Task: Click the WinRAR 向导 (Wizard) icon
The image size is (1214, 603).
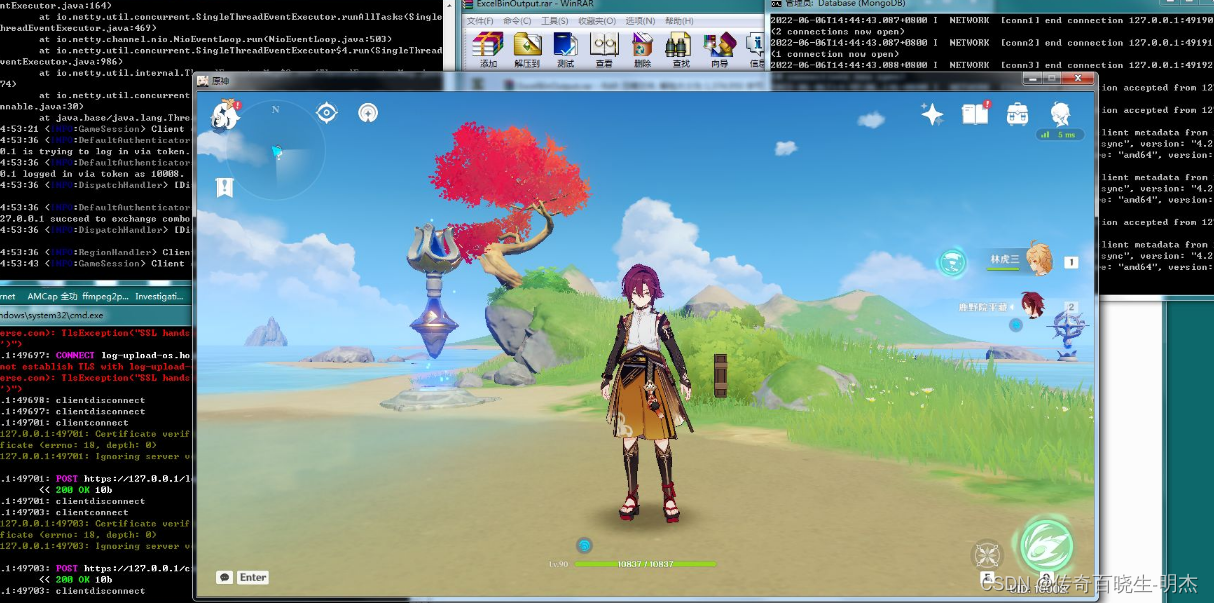Action: click(719, 49)
